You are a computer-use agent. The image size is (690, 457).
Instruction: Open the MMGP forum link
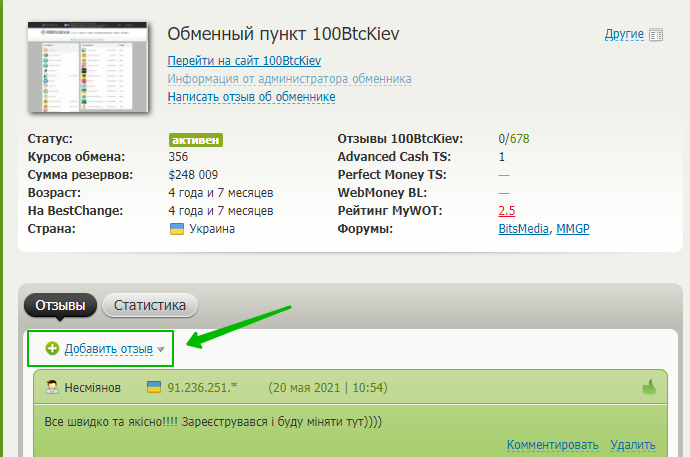[573, 229]
